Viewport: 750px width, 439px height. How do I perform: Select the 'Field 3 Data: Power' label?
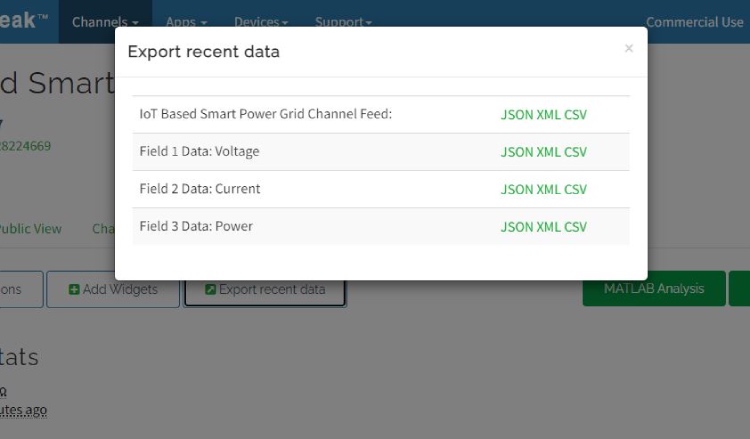(x=196, y=226)
